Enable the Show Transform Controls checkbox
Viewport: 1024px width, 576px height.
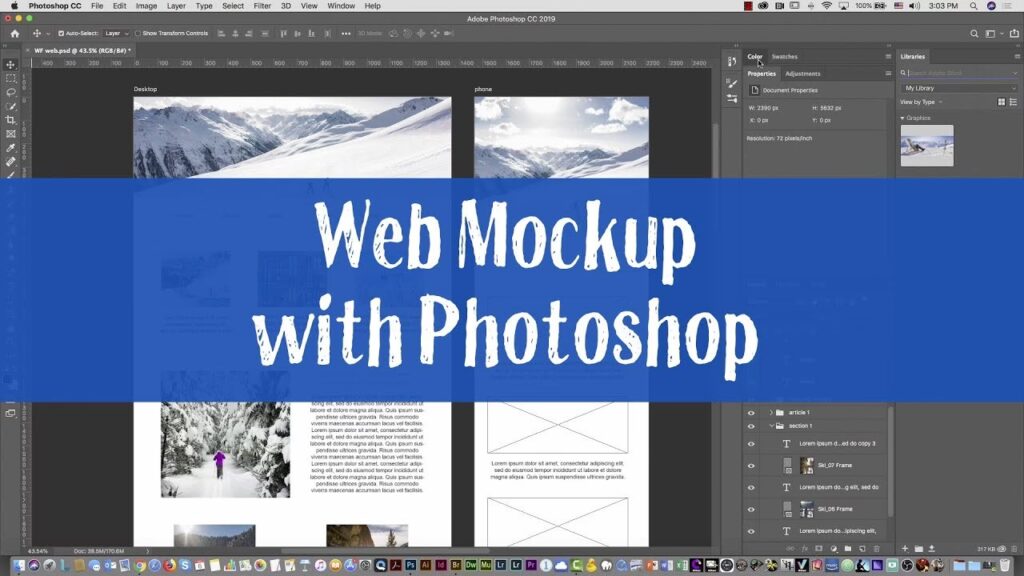pyautogui.click(x=138, y=33)
